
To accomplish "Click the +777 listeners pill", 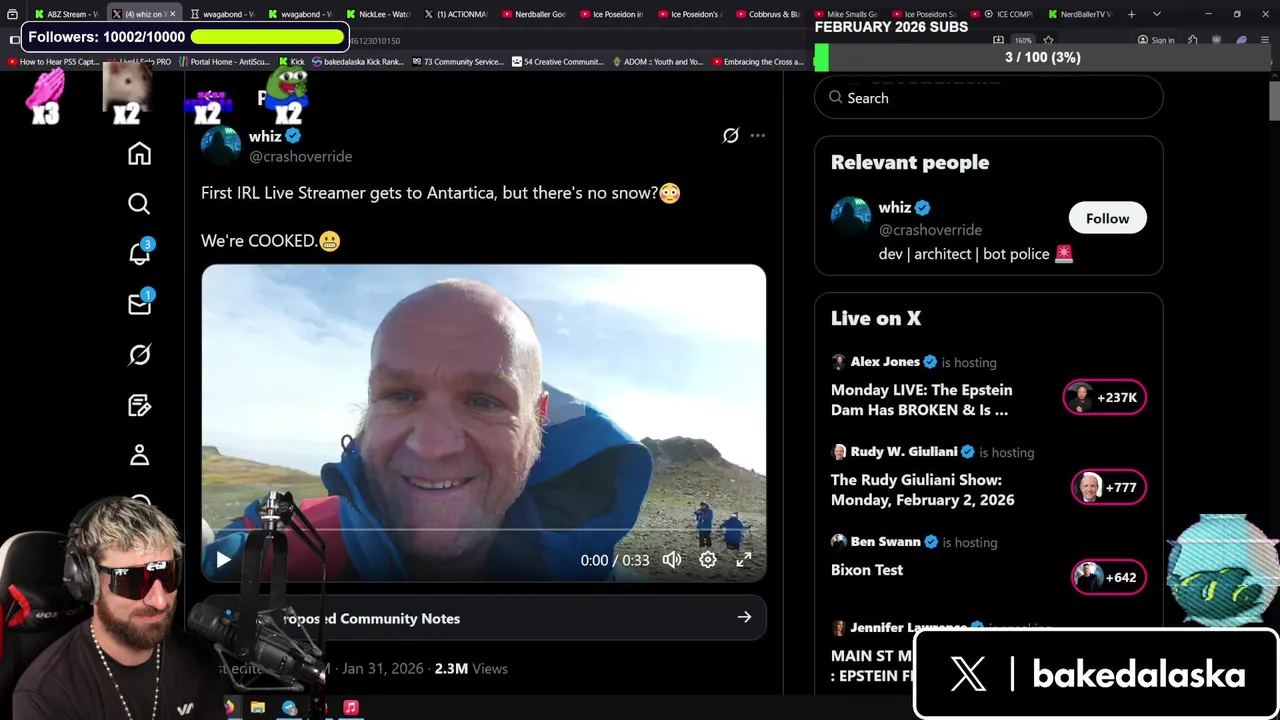I will point(1109,487).
